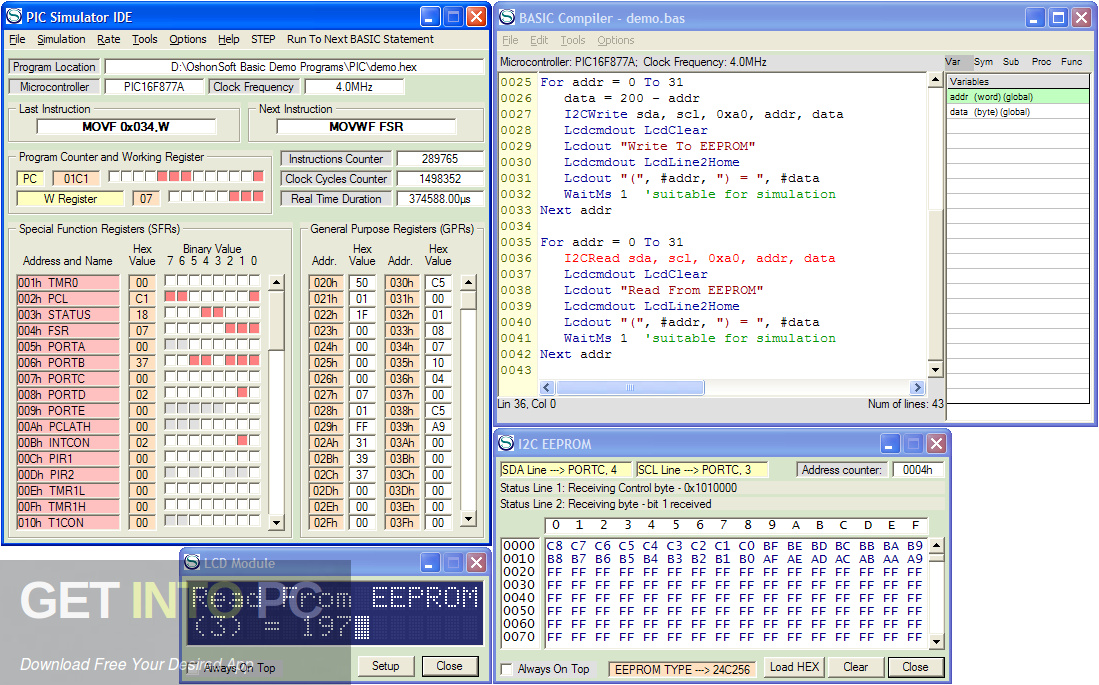Open Options menu in PIC Simulator IDE
This screenshot has width=1099, height=685.
[x=188, y=39]
